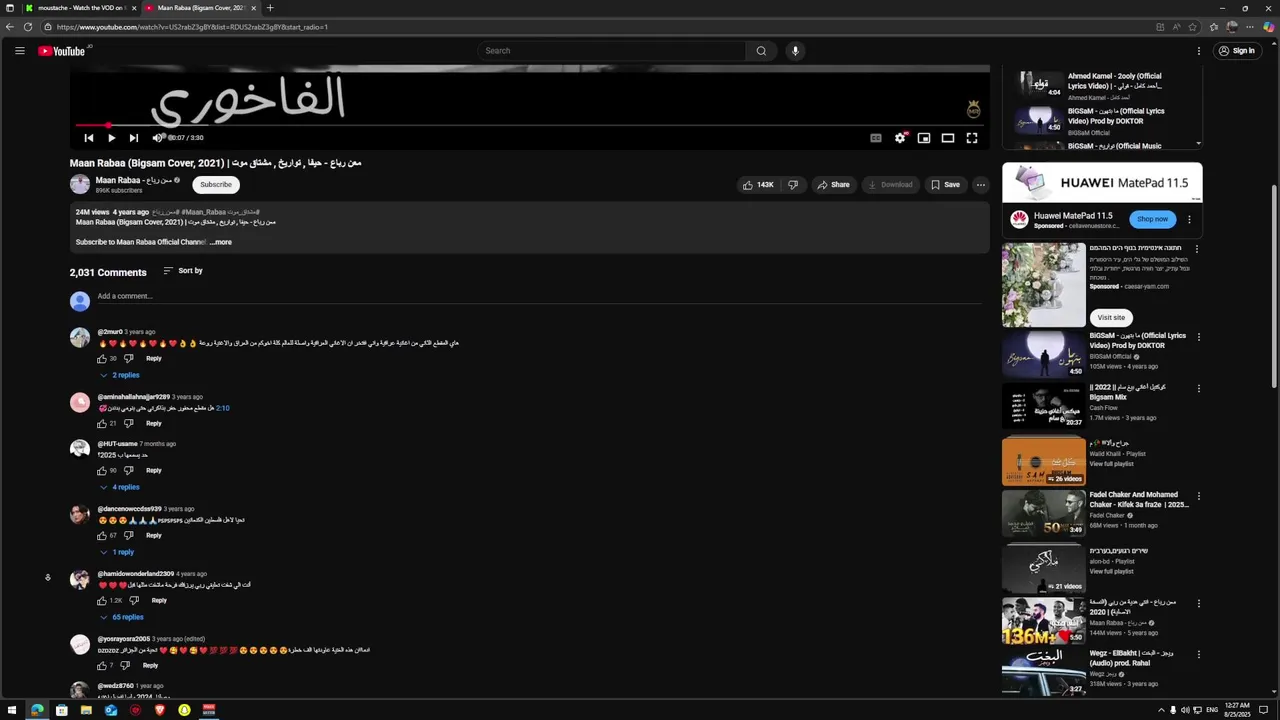Click the Sign in button
This screenshot has width=1280, height=720.
pos(1237,51)
